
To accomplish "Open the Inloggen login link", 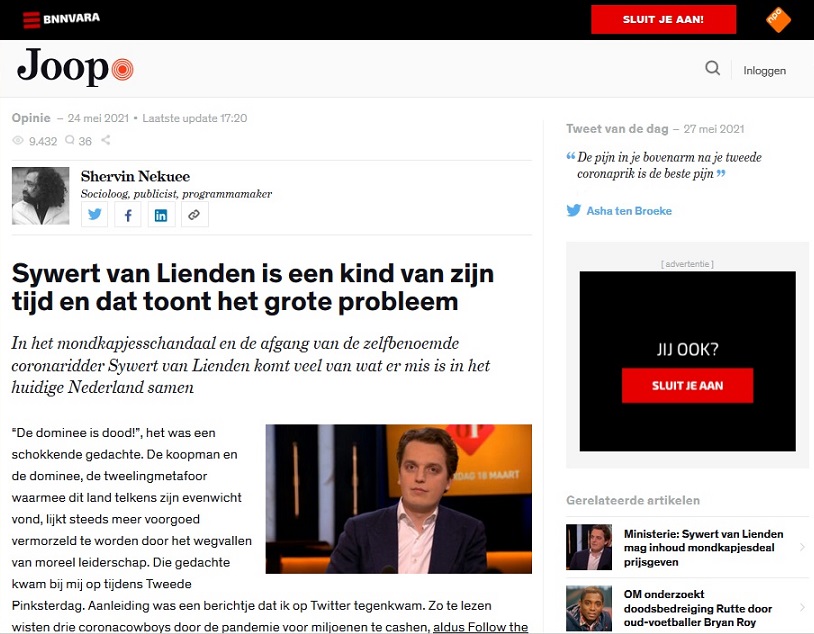I will click(764, 71).
